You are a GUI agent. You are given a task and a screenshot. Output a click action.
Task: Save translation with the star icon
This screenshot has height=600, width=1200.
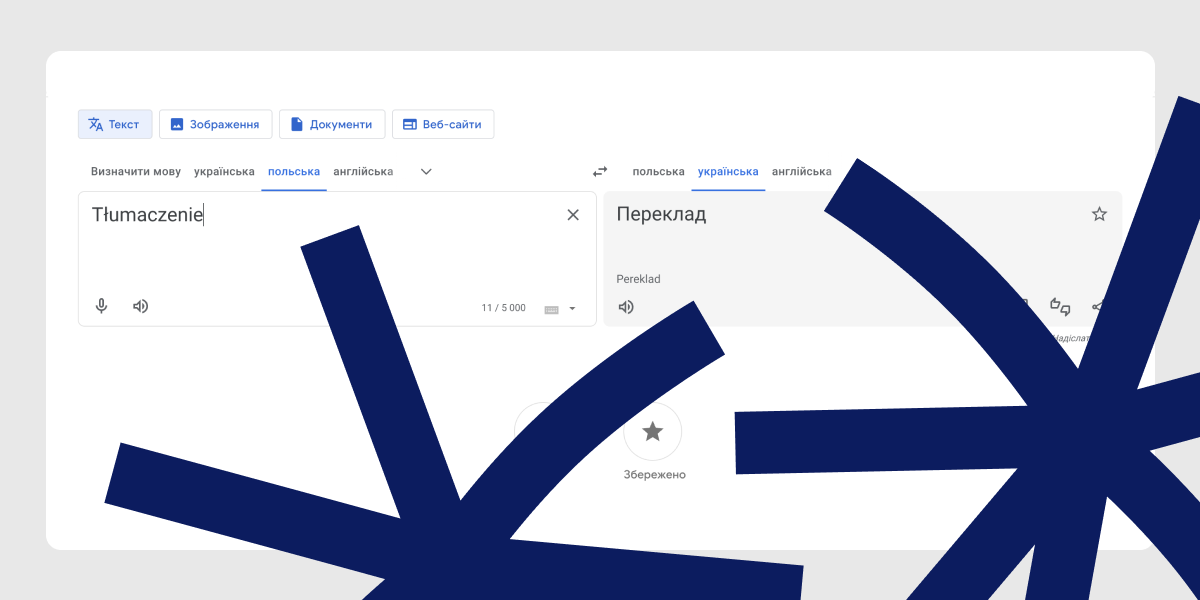coord(1099,214)
